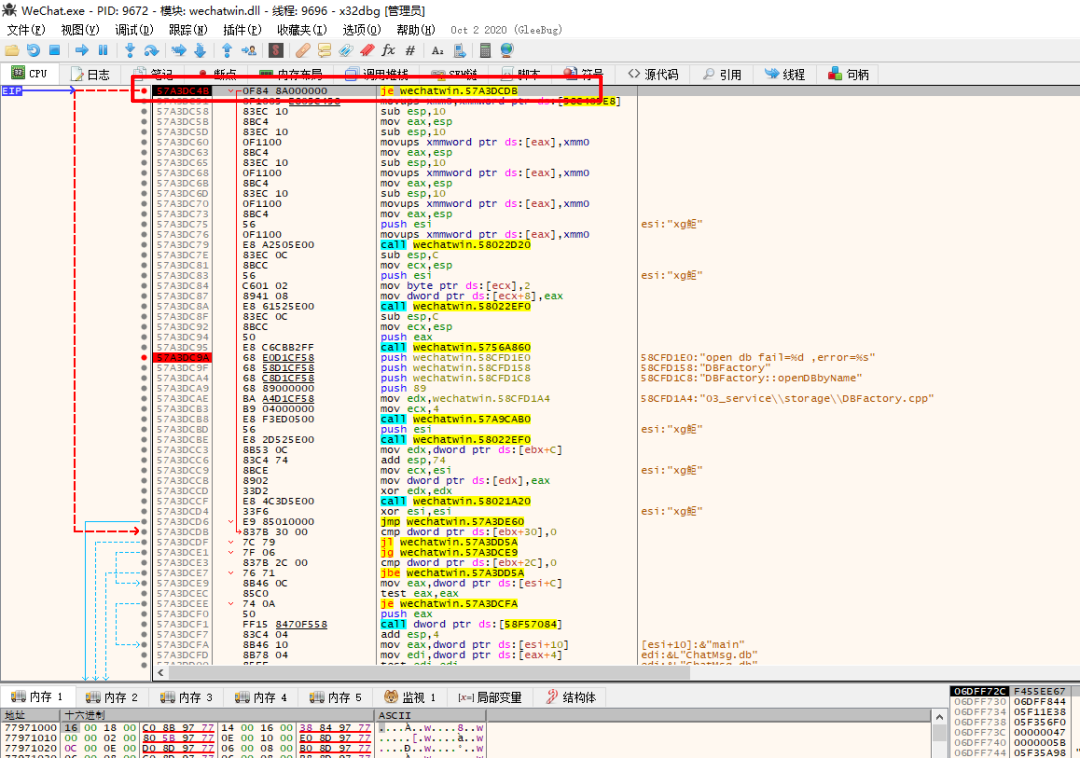Image resolution: width=1080 pixels, height=758 pixels.
Task: Click the globe online help icon
Action: 507,50
